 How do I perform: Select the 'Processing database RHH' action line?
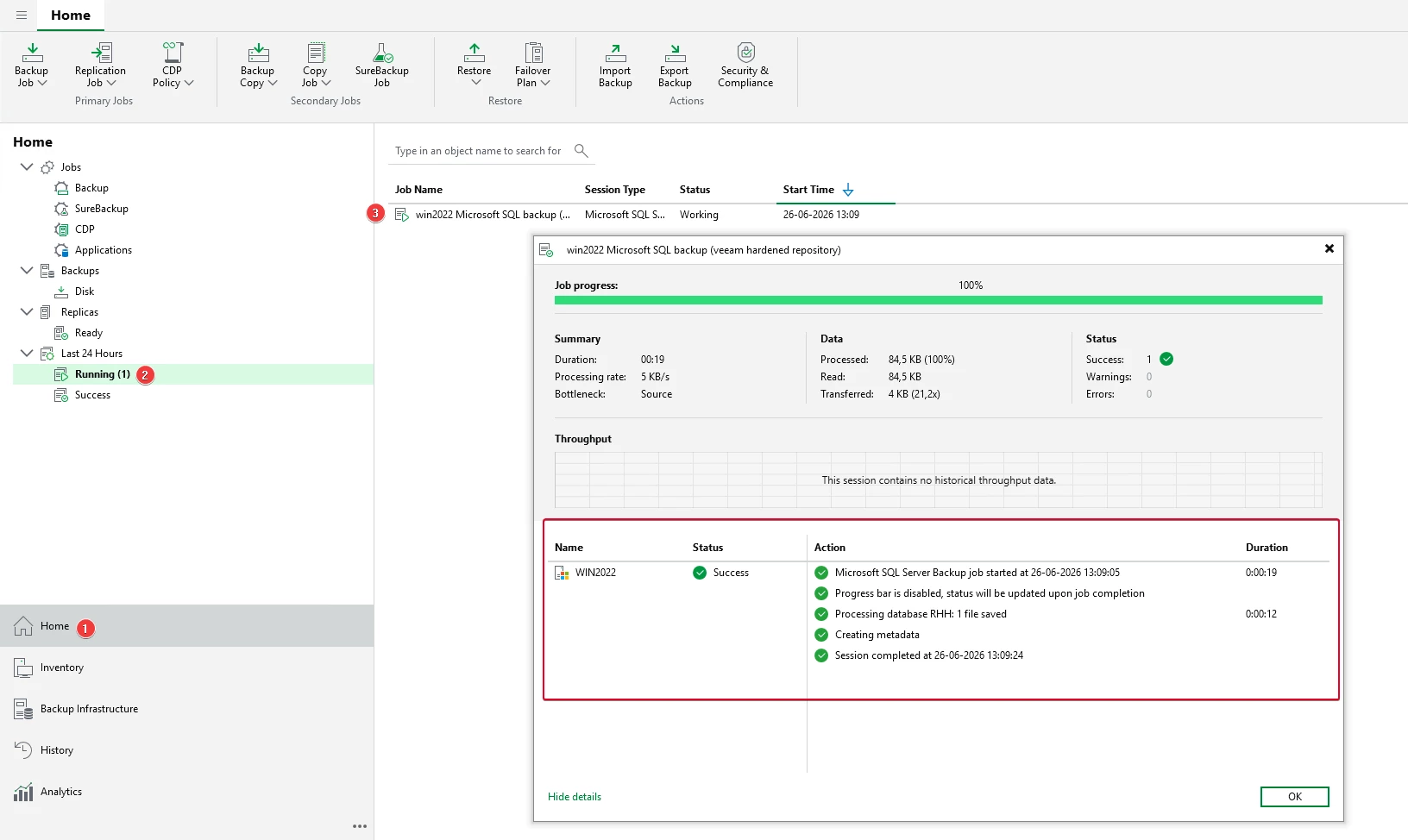pyautogui.click(x=921, y=614)
